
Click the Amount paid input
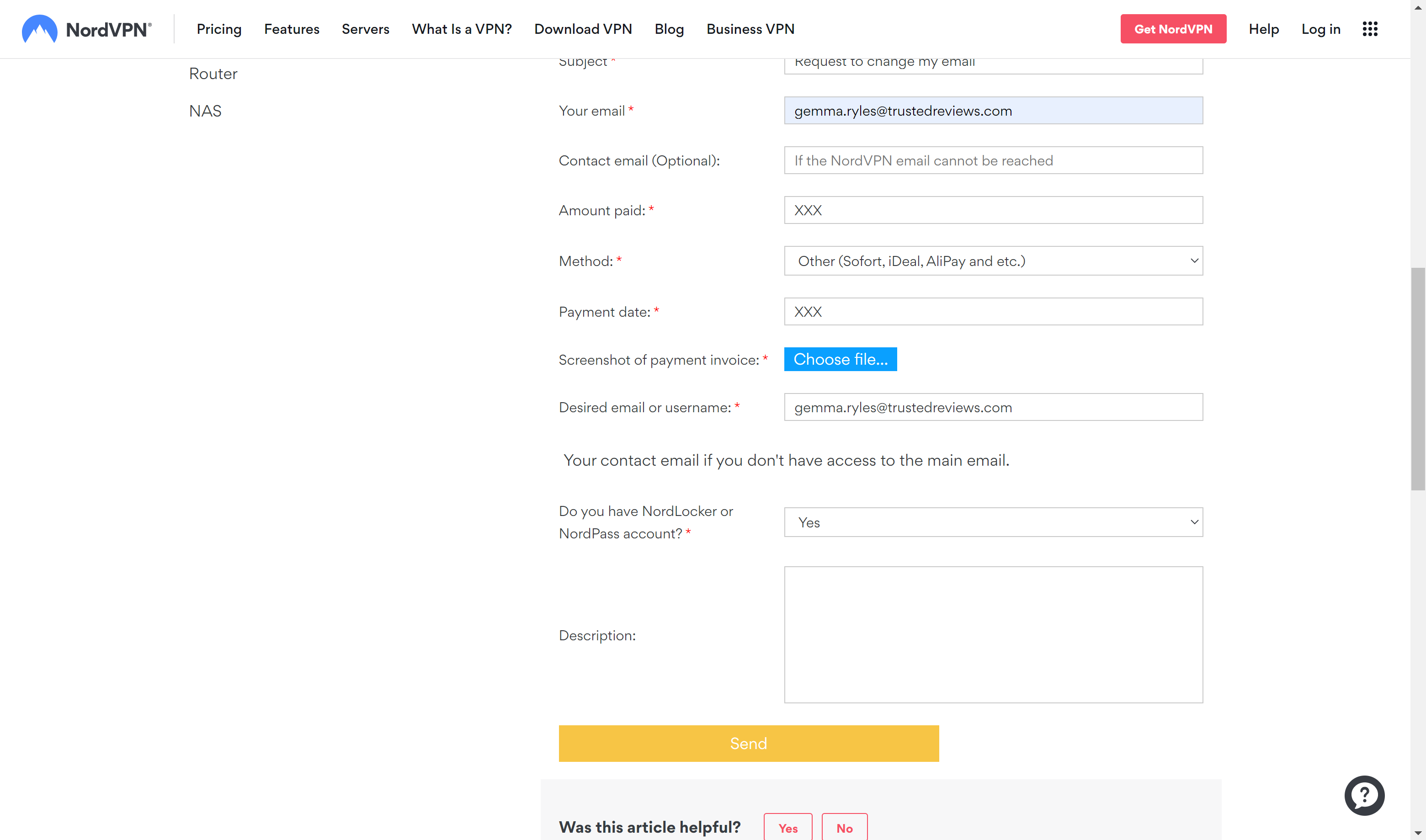pos(993,210)
